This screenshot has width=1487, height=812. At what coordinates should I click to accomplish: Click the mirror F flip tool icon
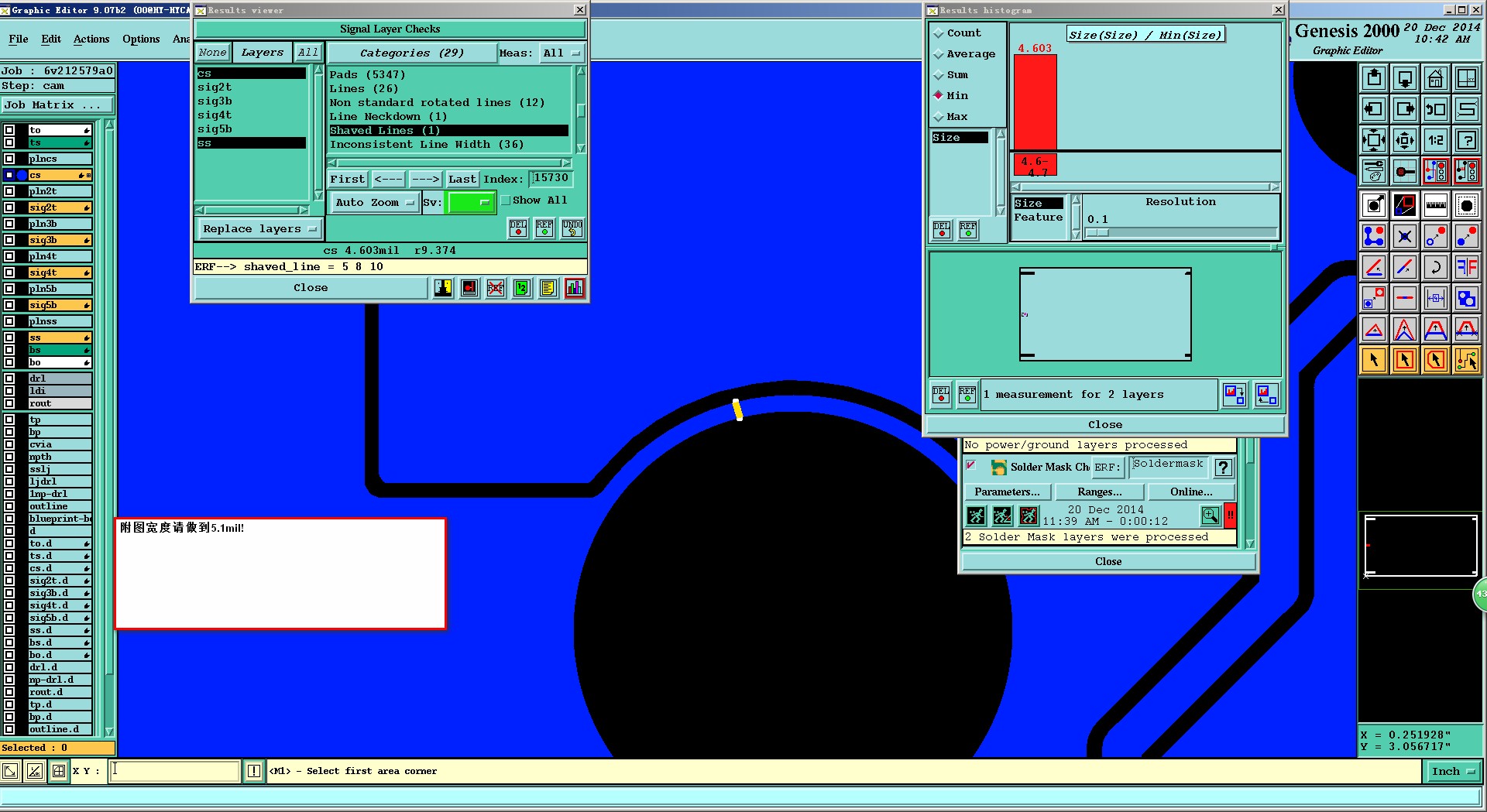1466,267
